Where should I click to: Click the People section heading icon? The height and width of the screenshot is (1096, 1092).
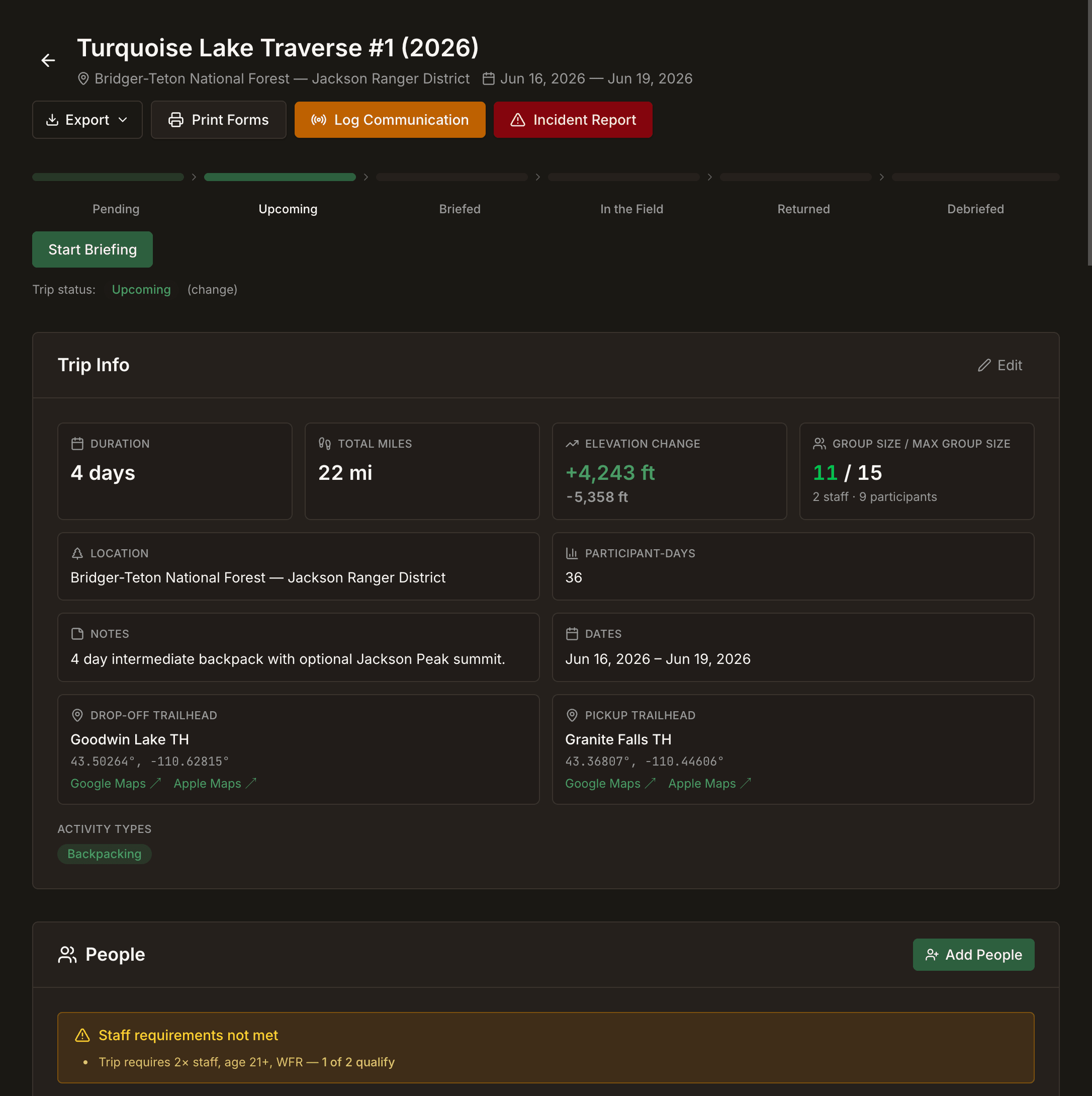(x=67, y=955)
